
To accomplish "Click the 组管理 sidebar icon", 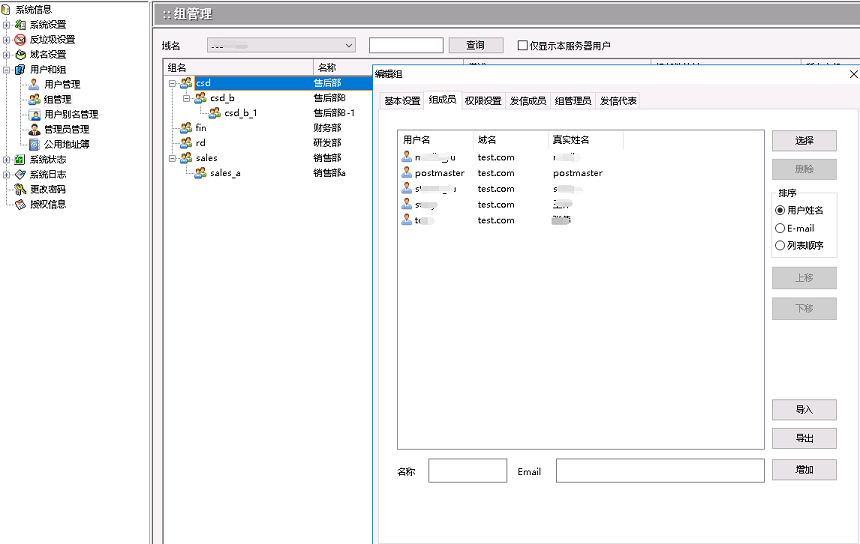I will pos(34,99).
